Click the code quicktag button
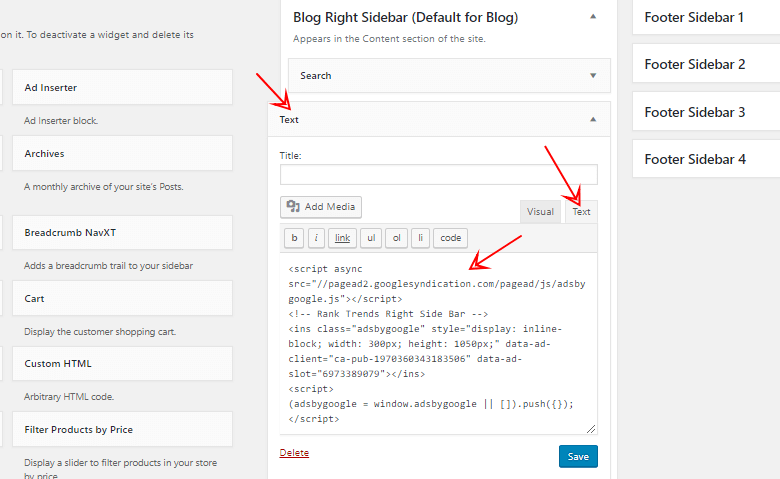Viewport: 780px width, 479px height. click(451, 238)
